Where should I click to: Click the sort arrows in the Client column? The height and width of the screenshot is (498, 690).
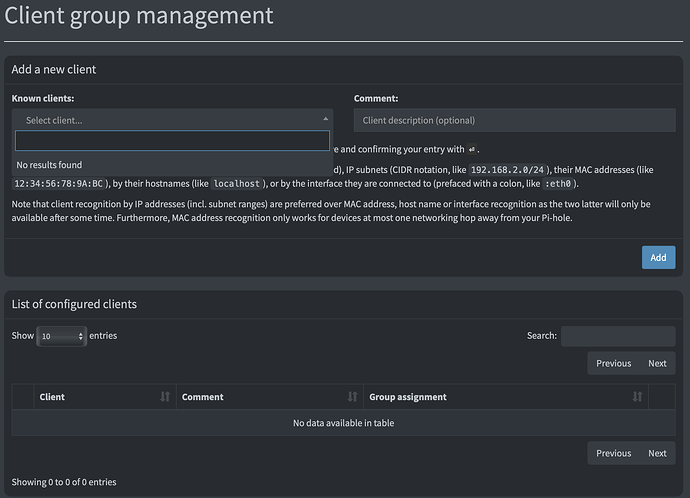coord(164,397)
